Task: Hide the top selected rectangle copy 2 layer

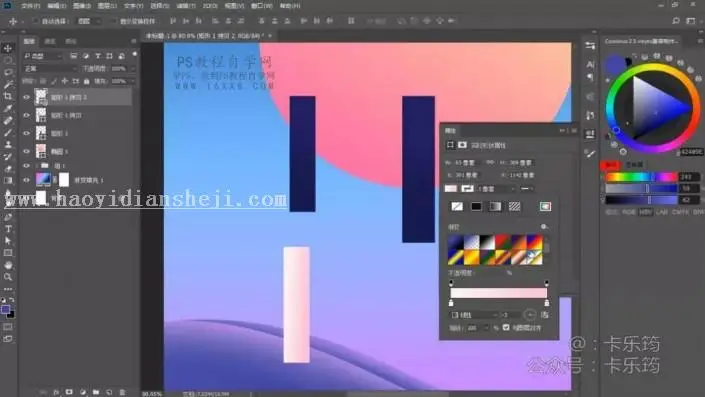Action: 27,97
